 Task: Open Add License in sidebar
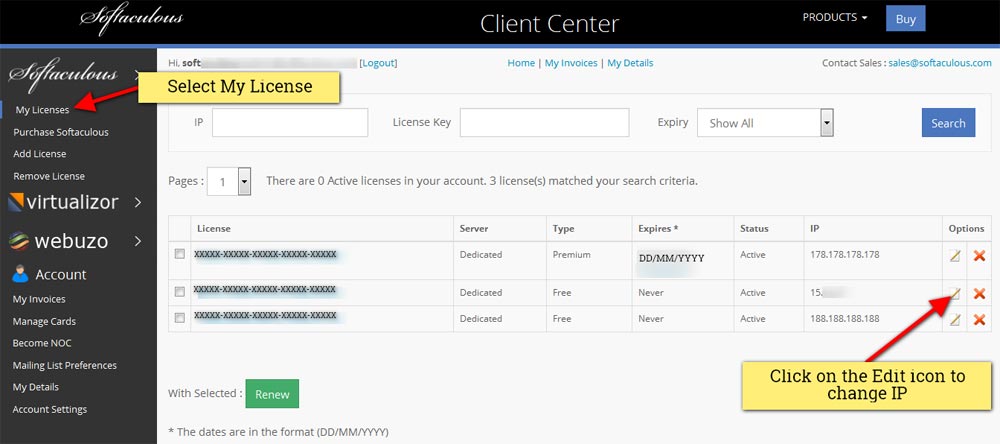click(x=40, y=154)
